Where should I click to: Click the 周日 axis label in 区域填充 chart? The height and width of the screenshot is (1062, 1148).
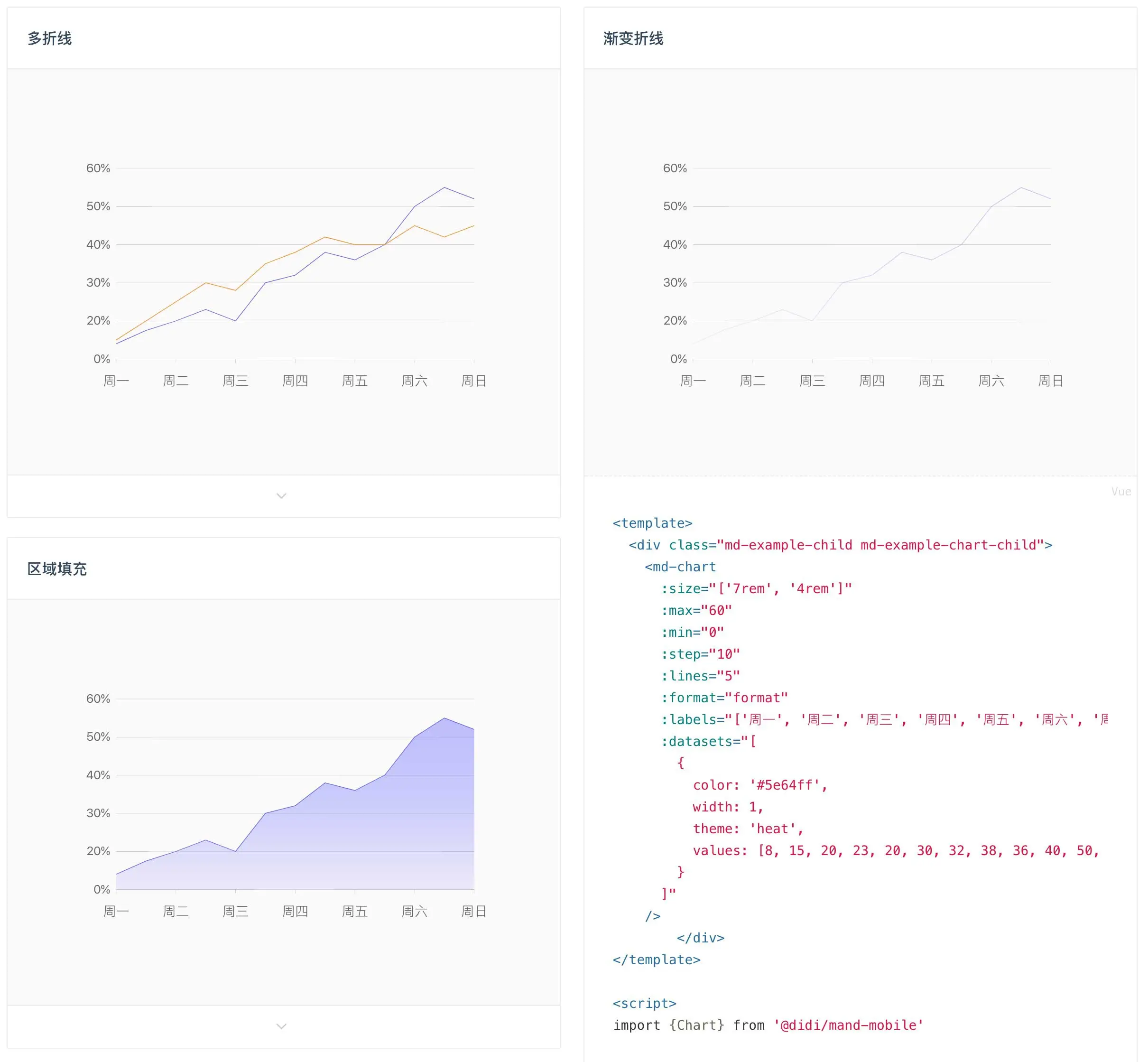[x=473, y=911]
